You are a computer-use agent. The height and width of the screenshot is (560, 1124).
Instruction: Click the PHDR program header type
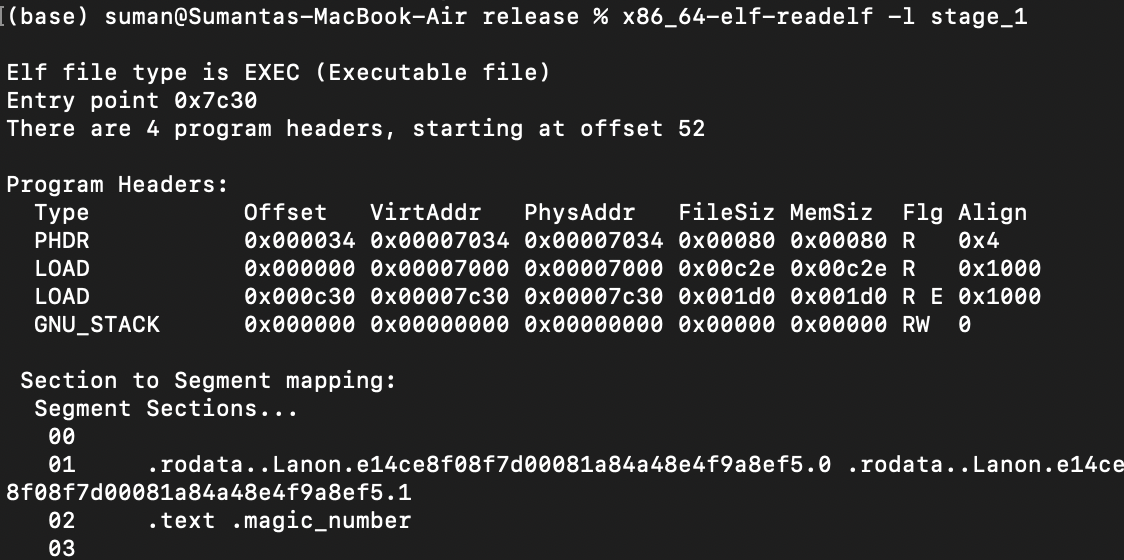62,241
